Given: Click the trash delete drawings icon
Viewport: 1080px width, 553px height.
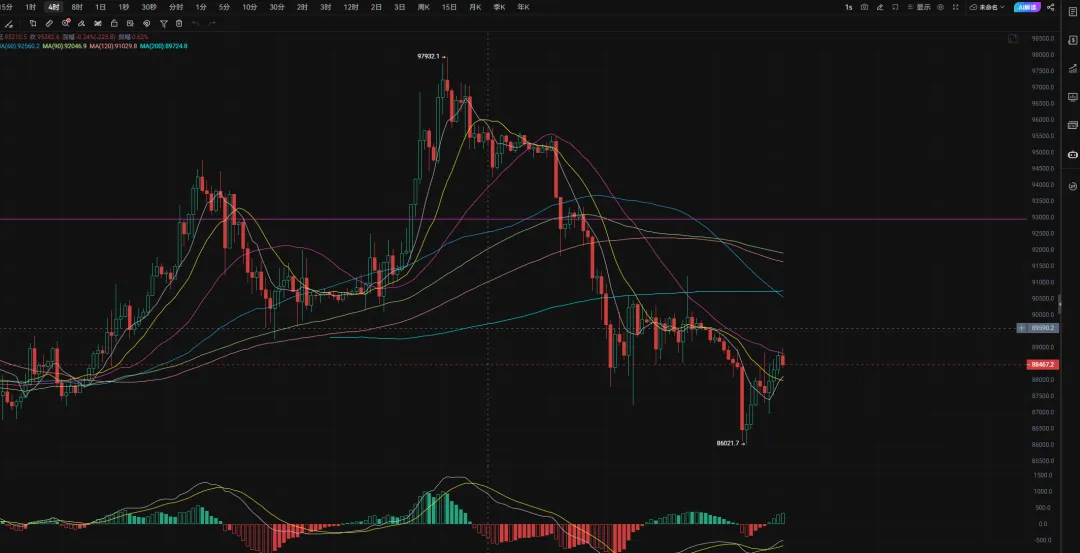Looking at the screenshot, I should [179, 22].
